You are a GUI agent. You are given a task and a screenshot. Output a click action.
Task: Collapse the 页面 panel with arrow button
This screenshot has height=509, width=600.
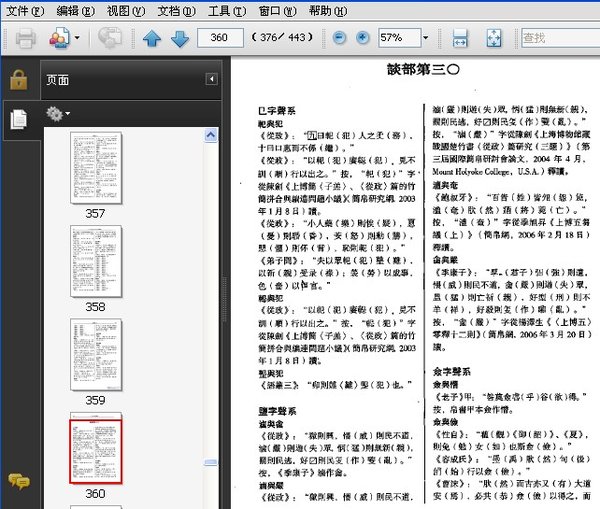click(x=211, y=79)
